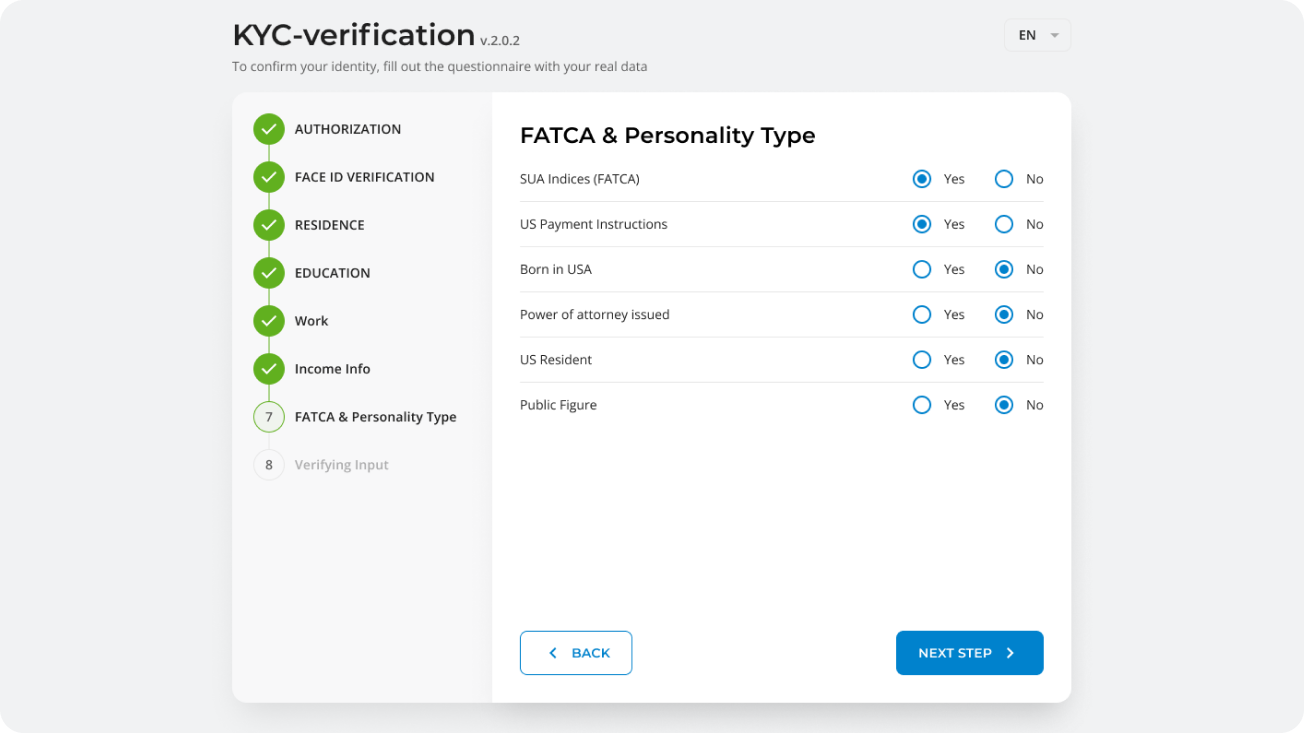Click the FACE ID VERIFICATION checkmark icon
Image resolution: width=1304 pixels, height=733 pixels.
coord(268,177)
